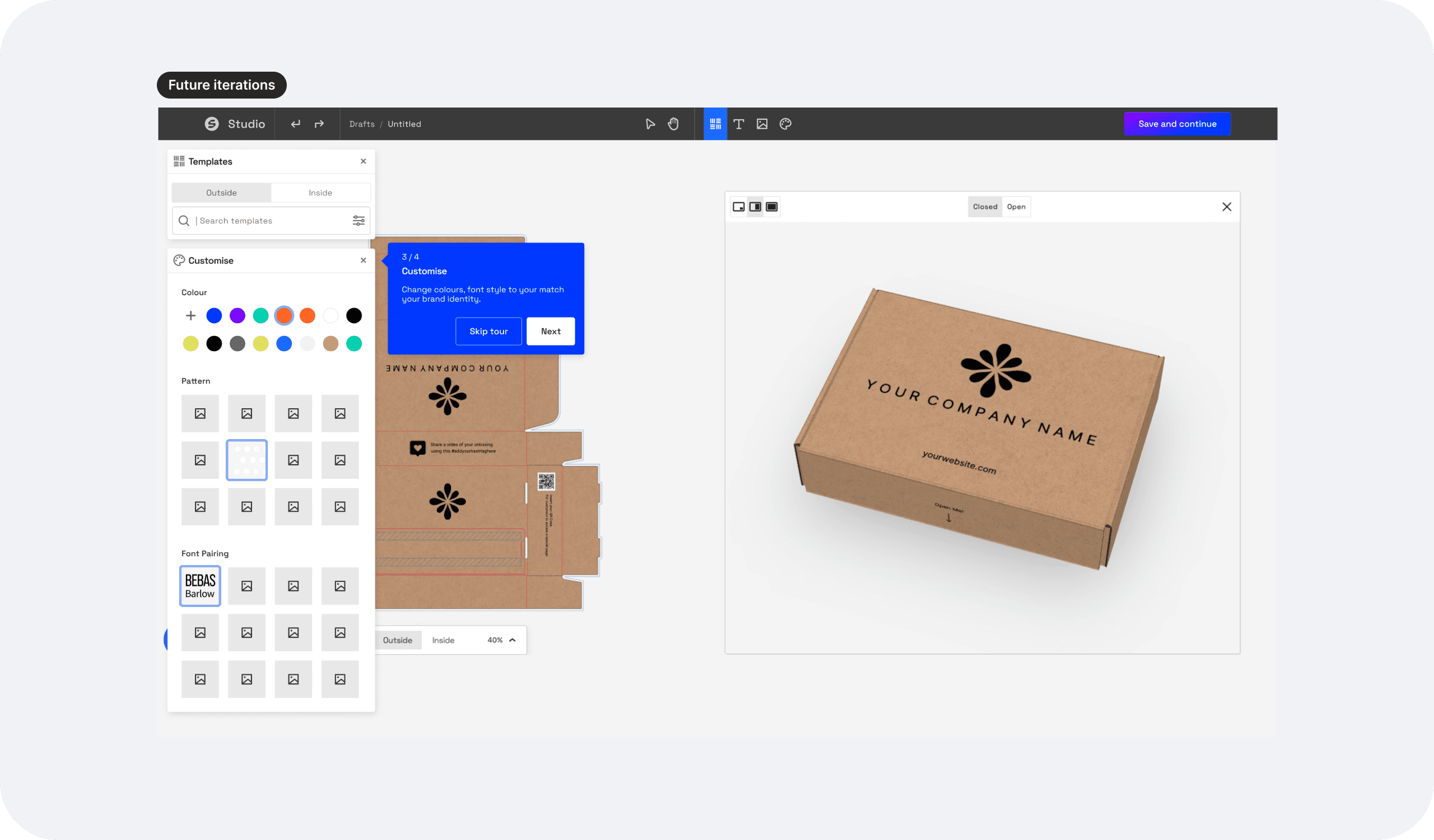
Task: Add a custom colour with plus
Action: point(190,316)
